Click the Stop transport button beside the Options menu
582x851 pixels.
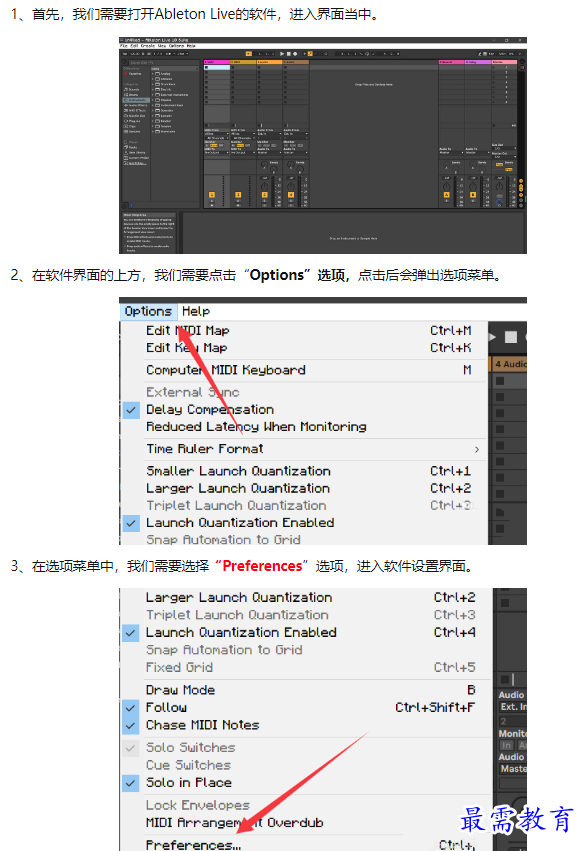pos(510,337)
